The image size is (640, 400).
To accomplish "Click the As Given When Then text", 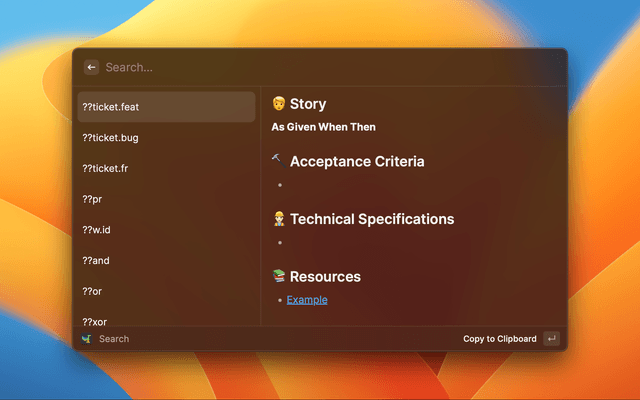I will click(x=323, y=127).
